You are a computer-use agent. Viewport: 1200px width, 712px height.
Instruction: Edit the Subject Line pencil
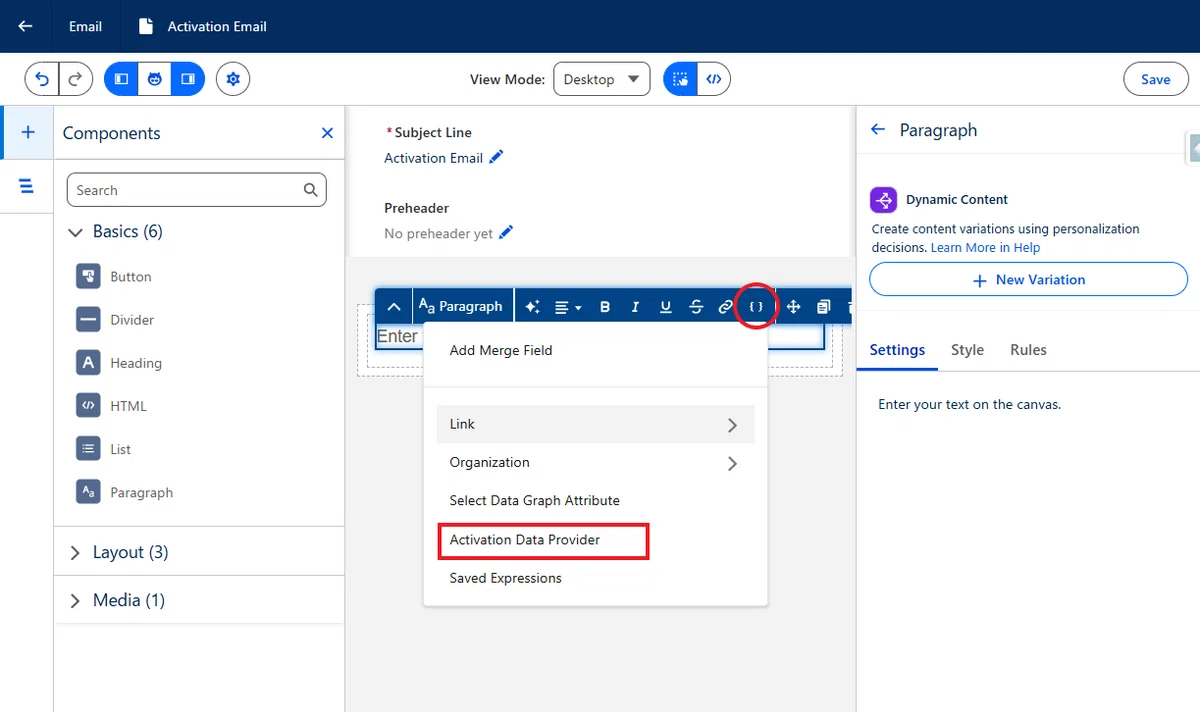(x=497, y=157)
